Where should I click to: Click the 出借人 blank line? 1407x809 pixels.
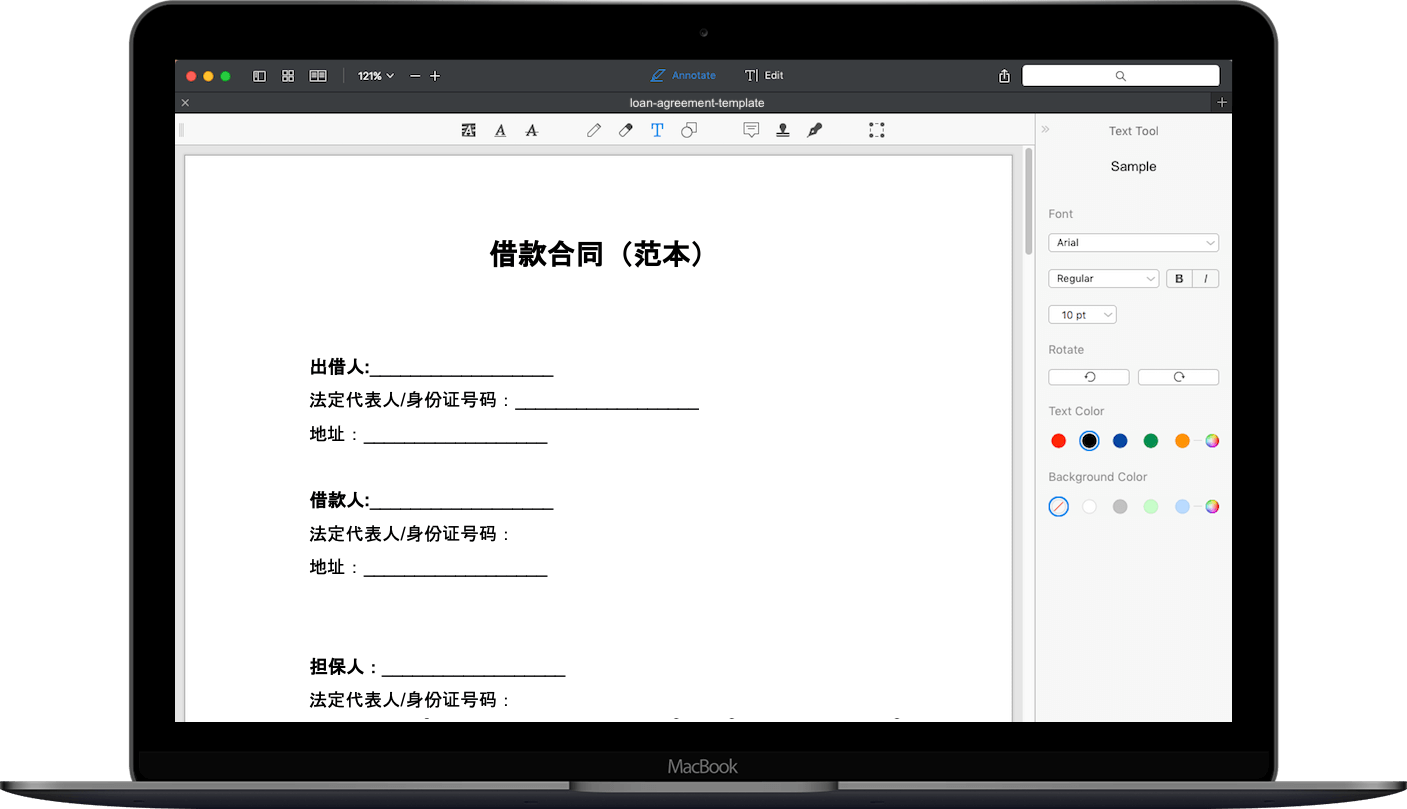pos(461,370)
